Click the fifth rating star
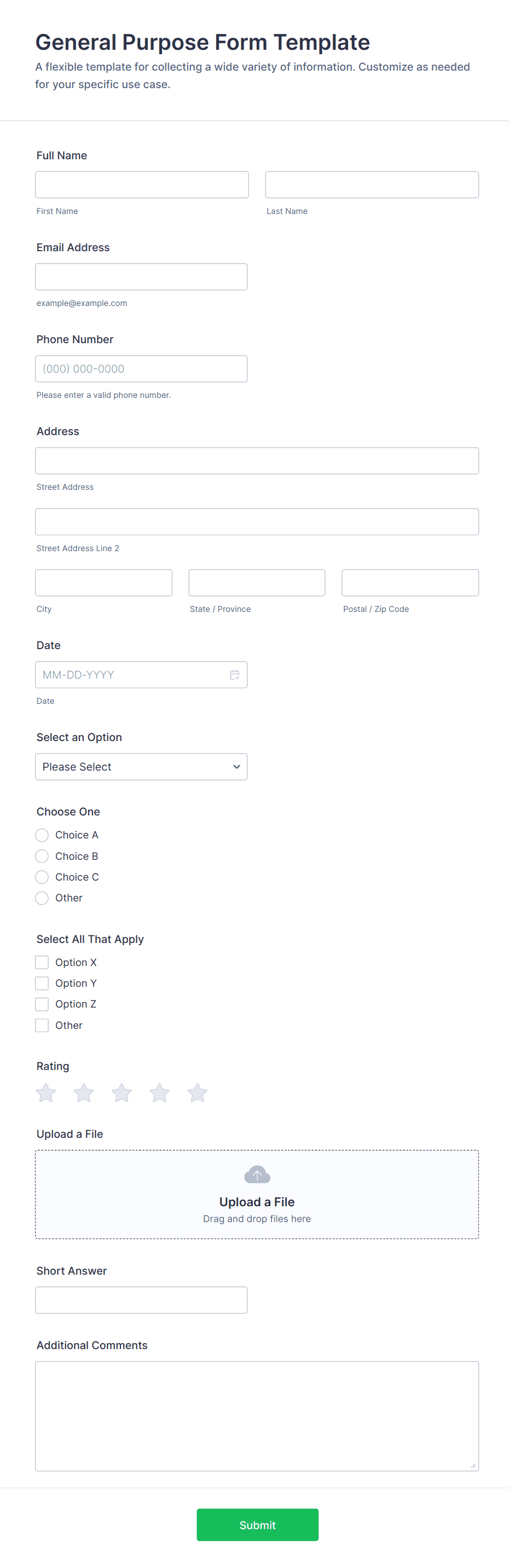Image resolution: width=509 pixels, height=1568 pixels. 197,1092
